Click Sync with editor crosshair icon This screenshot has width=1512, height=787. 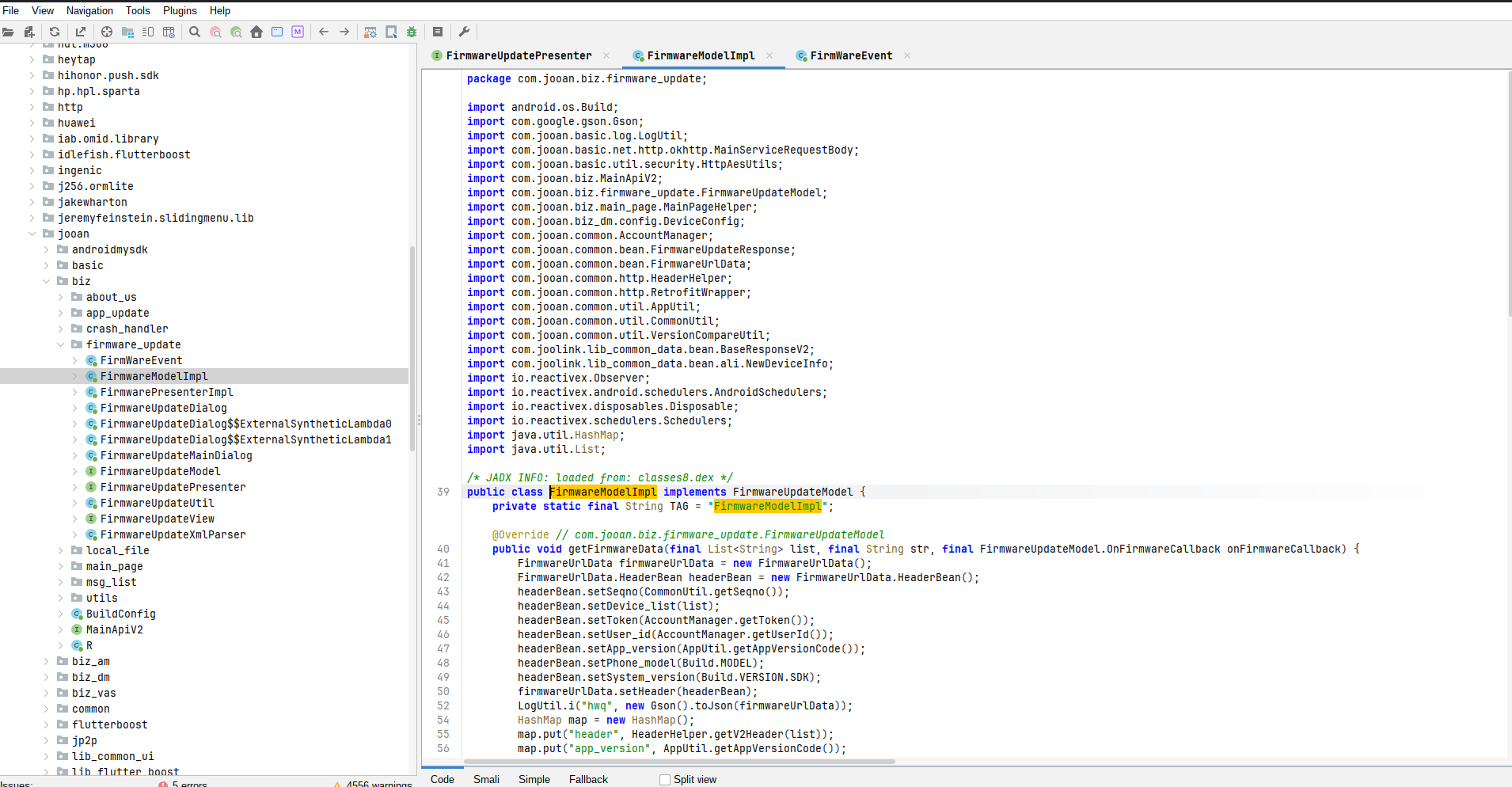click(x=107, y=32)
